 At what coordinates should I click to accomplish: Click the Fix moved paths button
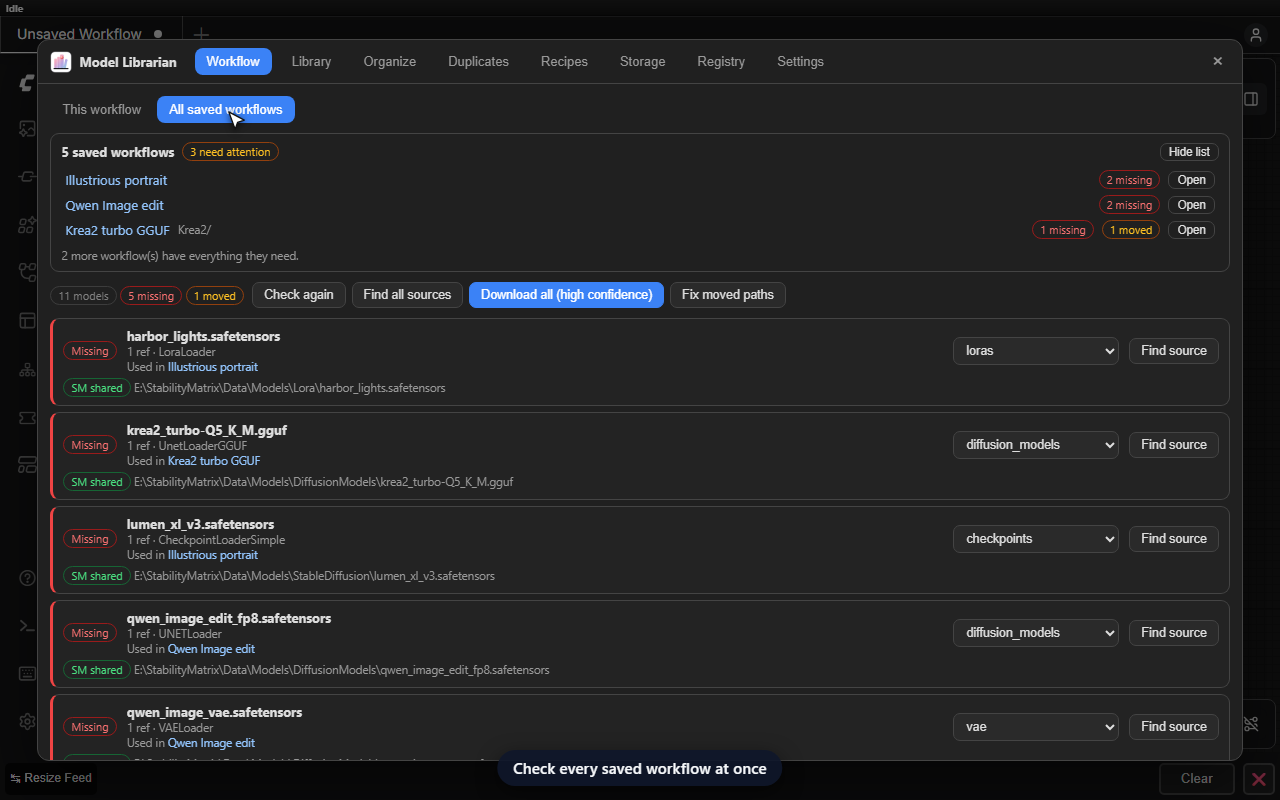pyautogui.click(x=728, y=295)
